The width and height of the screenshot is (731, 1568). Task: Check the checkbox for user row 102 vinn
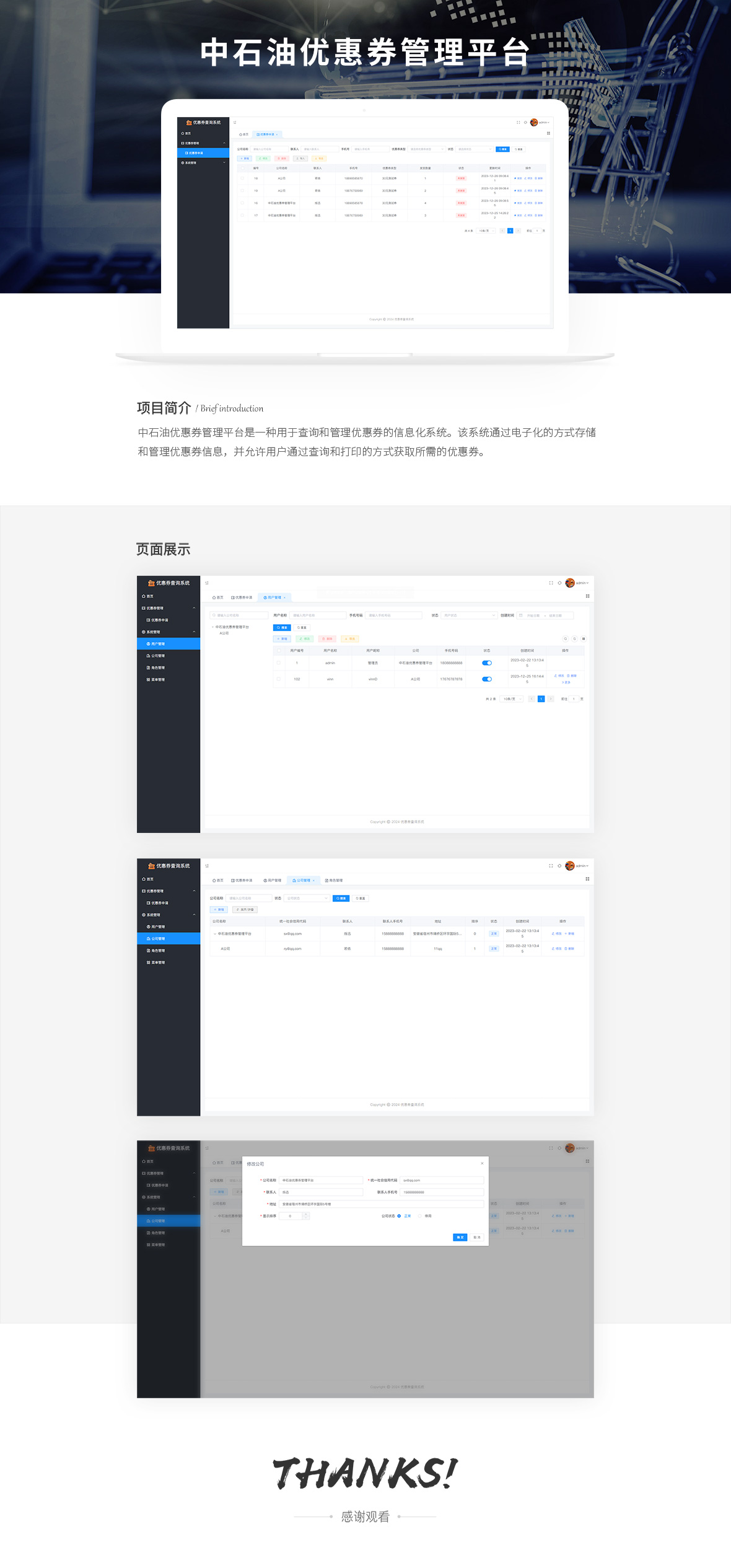(x=279, y=679)
